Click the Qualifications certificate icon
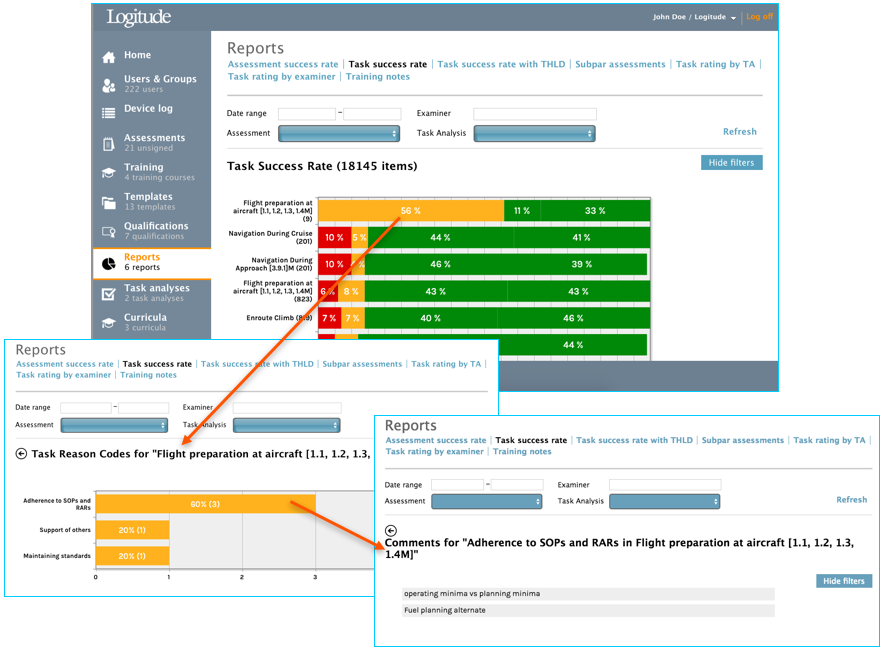Viewport: 882px width, 650px height. tap(109, 231)
